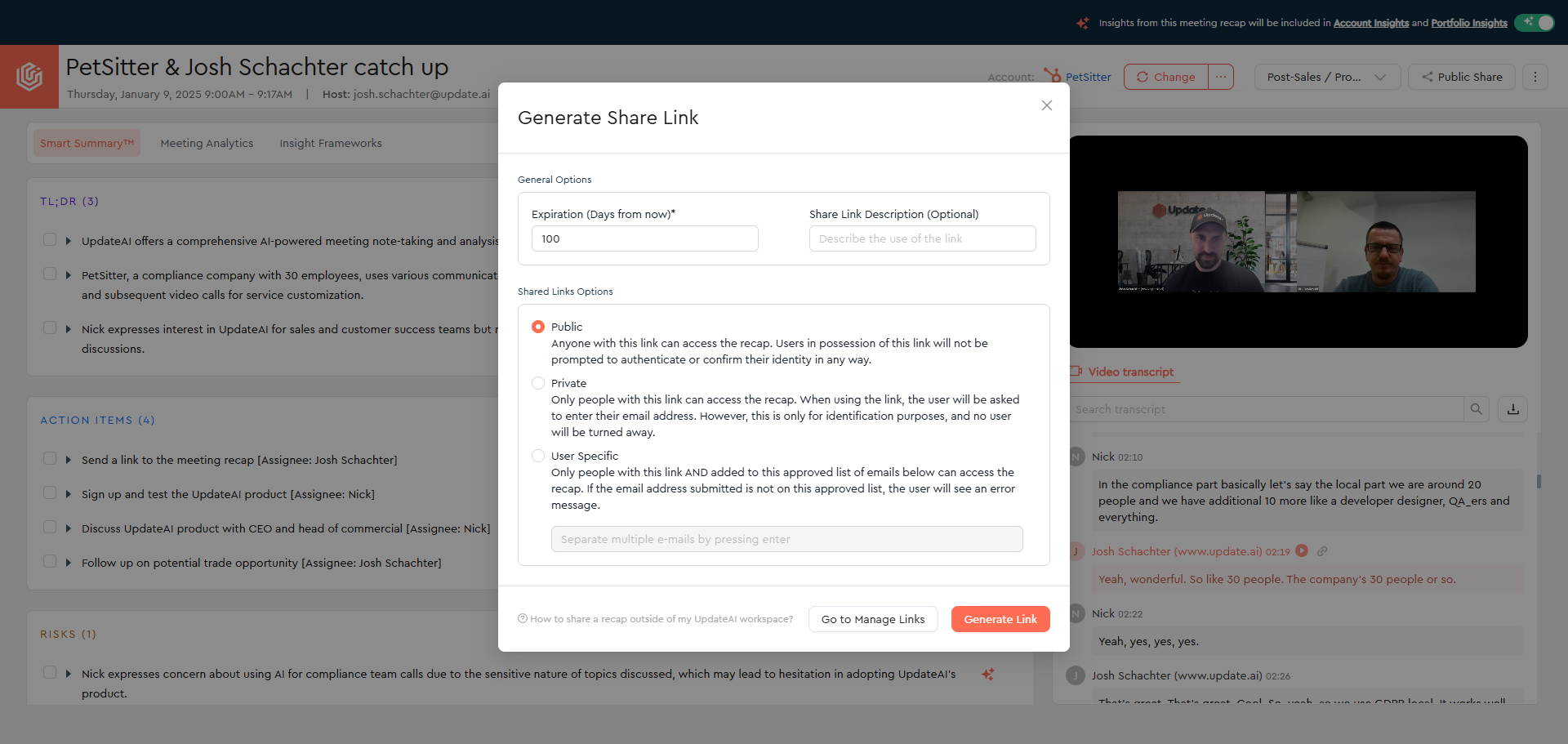The width and height of the screenshot is (1568, 744).
Task: Click the 'Yeah, yes, yes, yes.' transcript line
Action: click(x=1148, y=641)
